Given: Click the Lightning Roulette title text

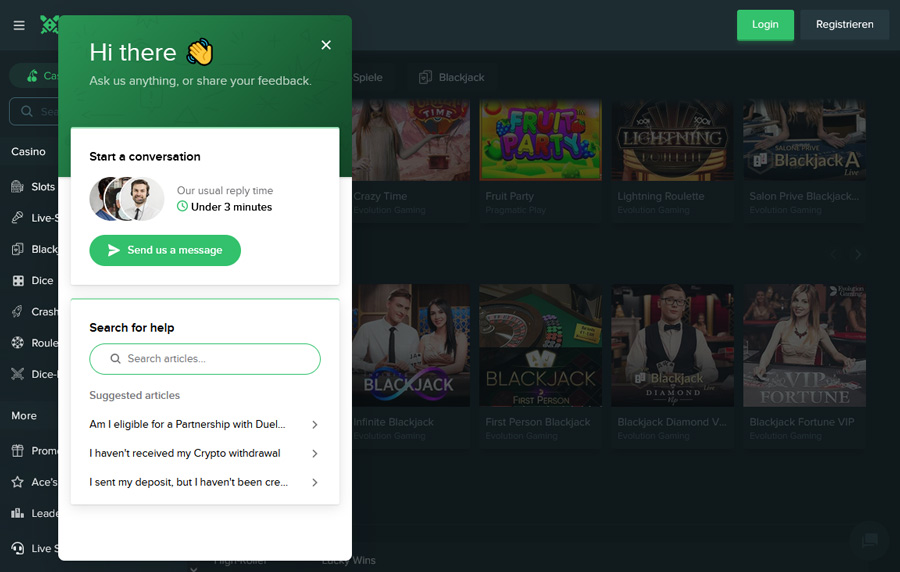Looking at the screenshot, I should coord(661,196).
